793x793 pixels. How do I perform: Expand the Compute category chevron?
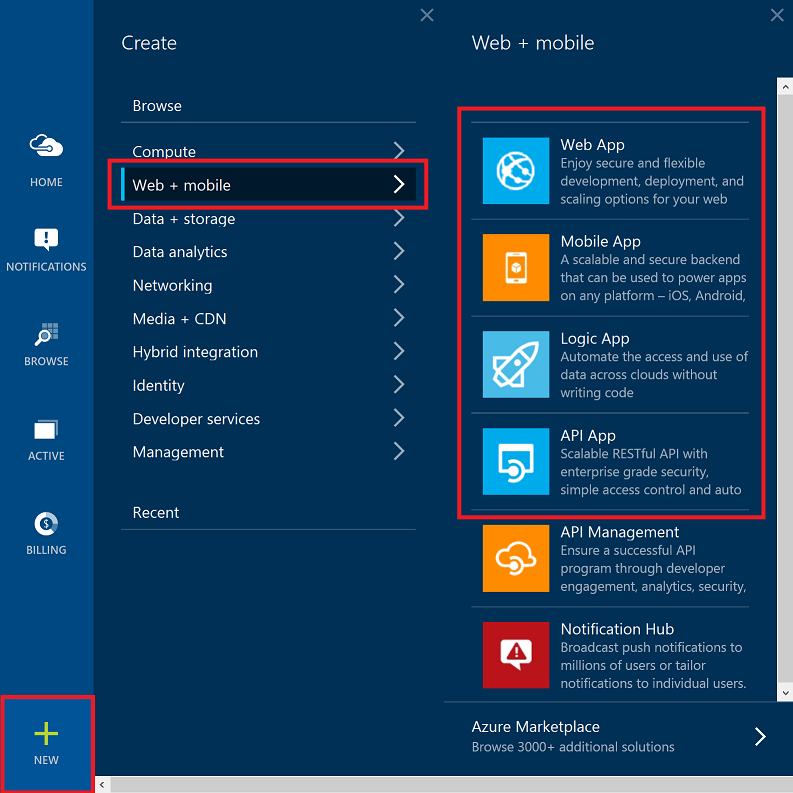[399, 151]
